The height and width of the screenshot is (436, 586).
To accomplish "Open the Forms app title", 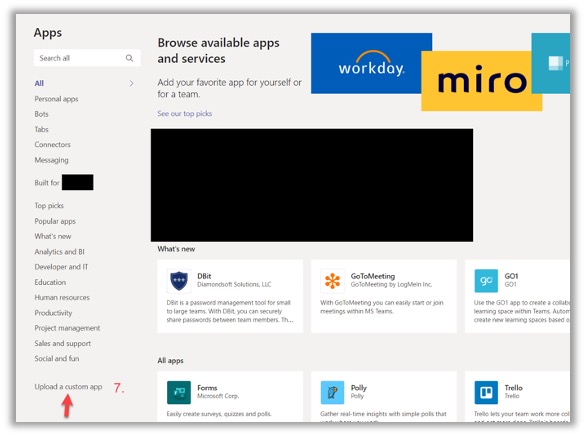I will [x=207, y=388].
